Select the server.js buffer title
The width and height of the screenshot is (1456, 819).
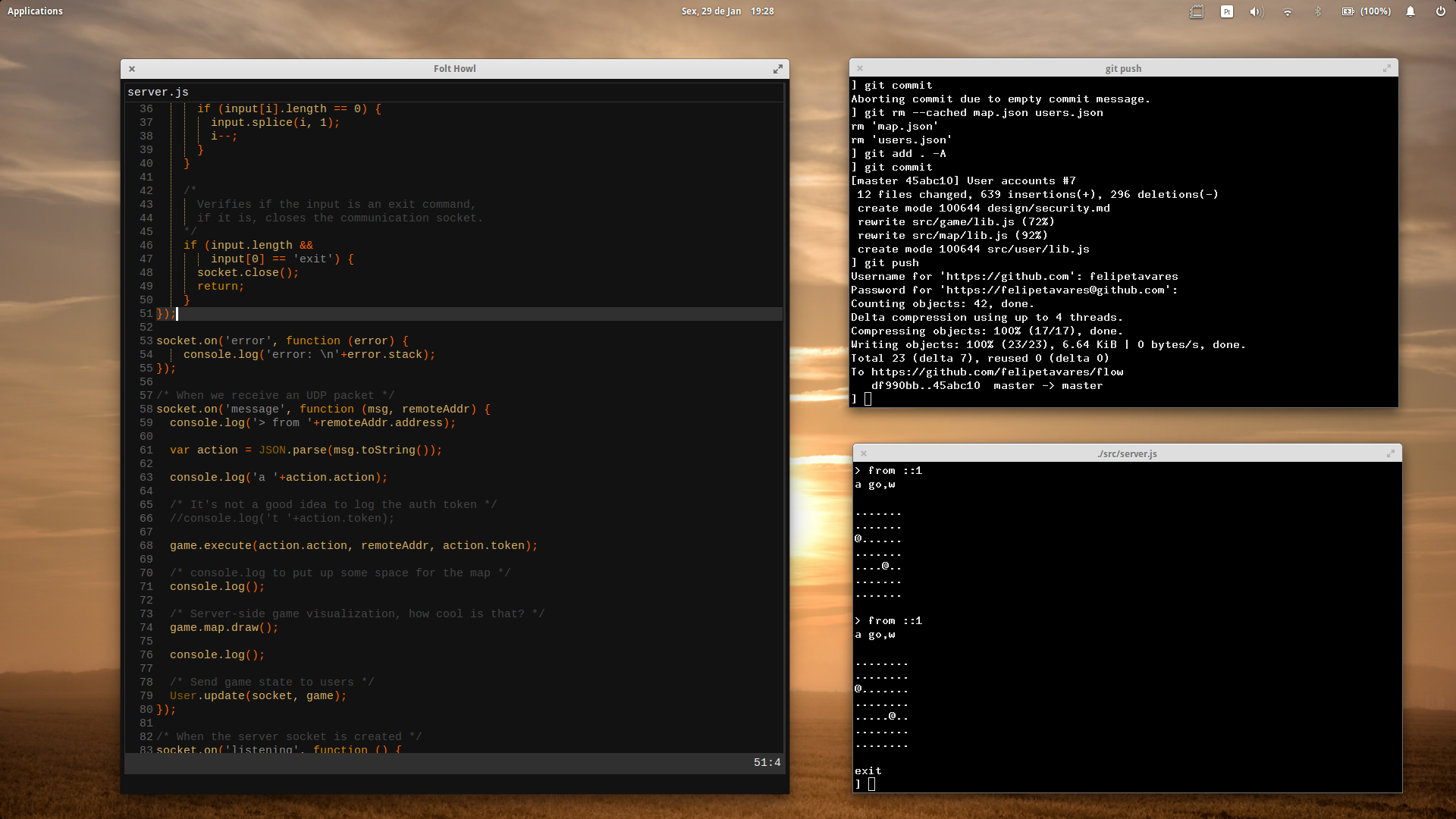[x=158, y=92]
